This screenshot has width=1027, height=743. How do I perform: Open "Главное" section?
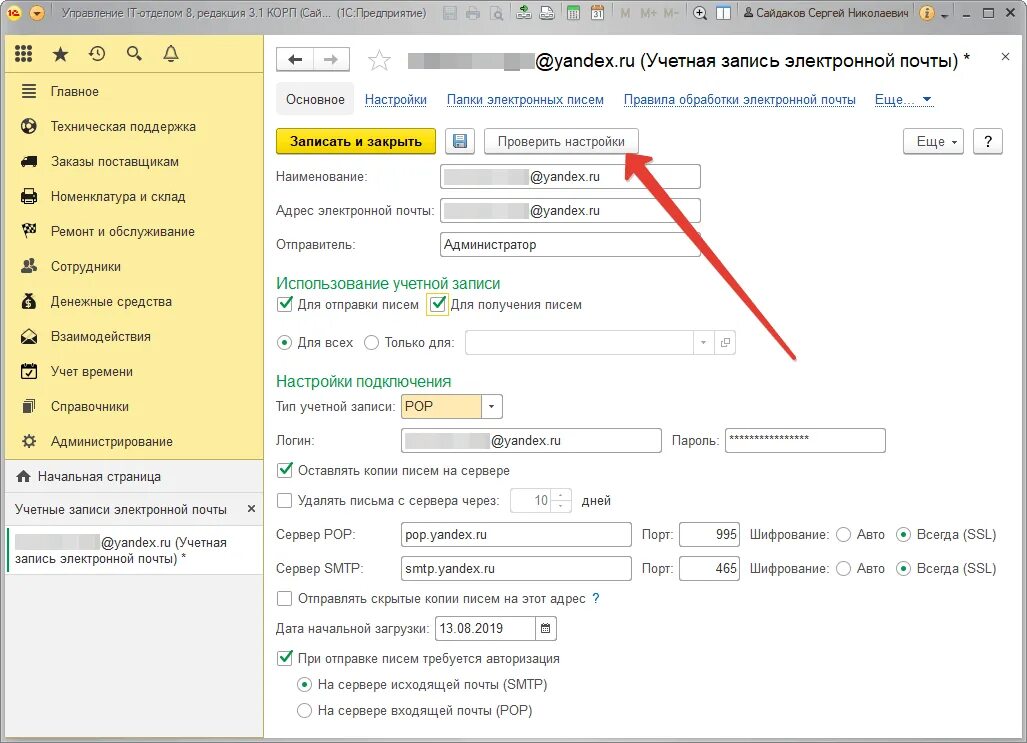[134, 92]
